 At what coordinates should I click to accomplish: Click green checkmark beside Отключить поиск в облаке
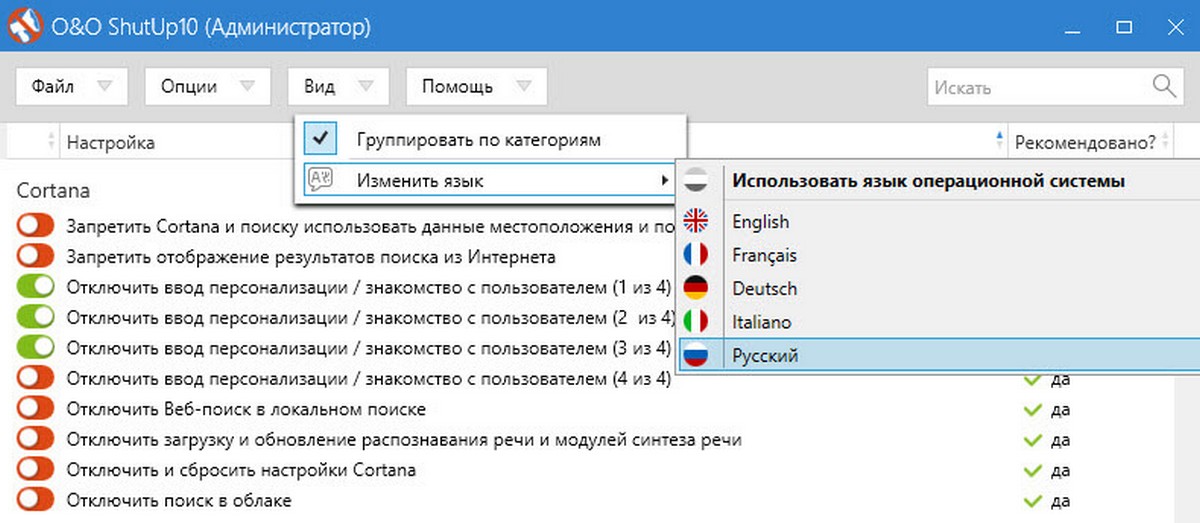1032,499
